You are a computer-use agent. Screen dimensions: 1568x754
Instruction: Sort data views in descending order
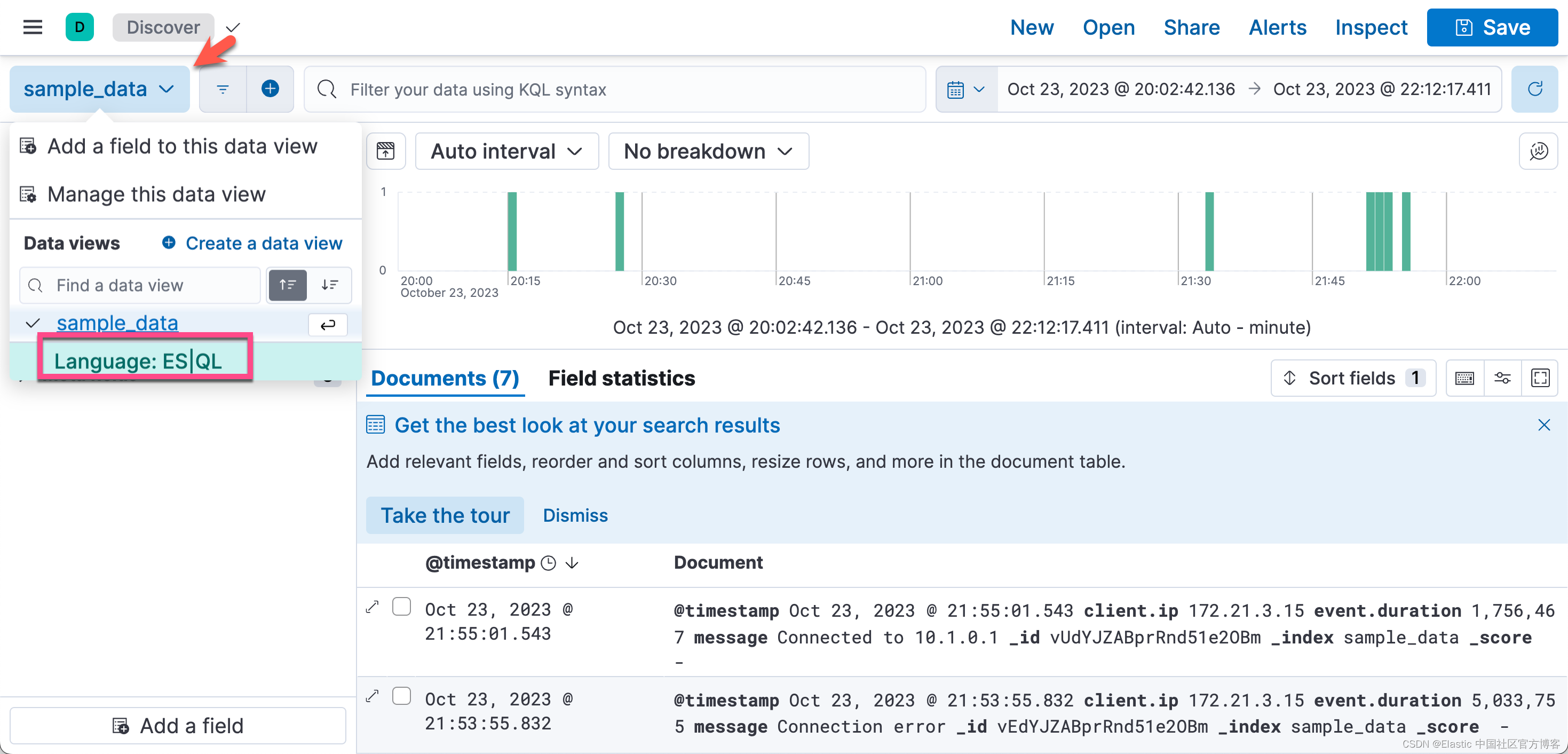pyautogui.click(x=330, y=285)
